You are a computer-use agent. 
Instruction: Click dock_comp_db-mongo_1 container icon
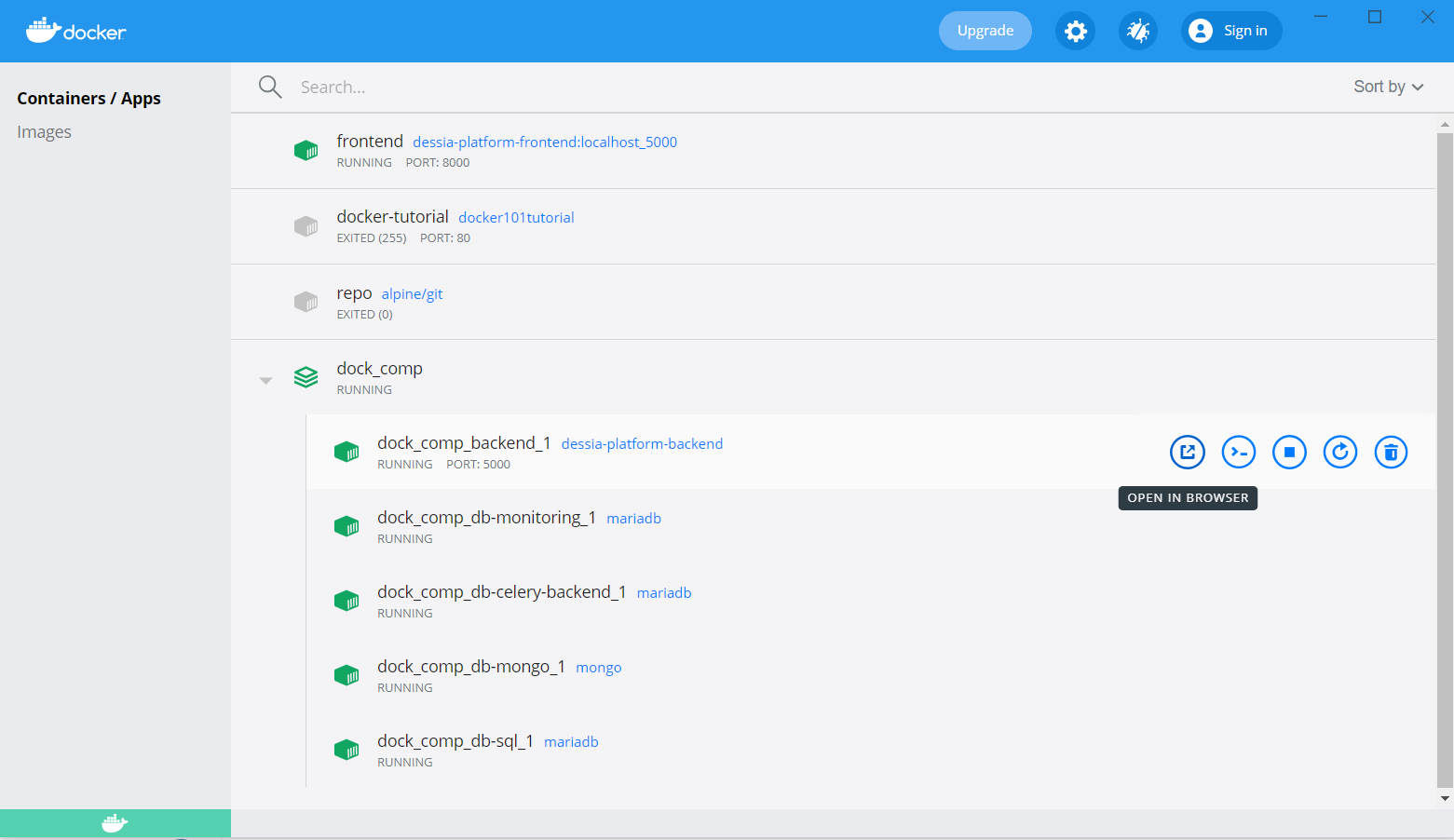(x=347, y=675)
